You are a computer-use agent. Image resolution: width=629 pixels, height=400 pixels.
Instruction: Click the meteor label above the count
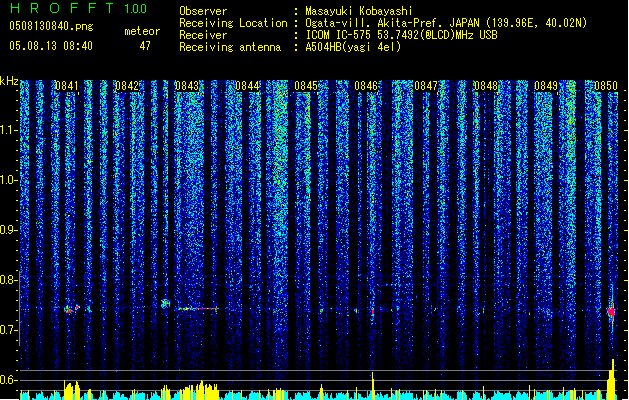pos(142,31)
